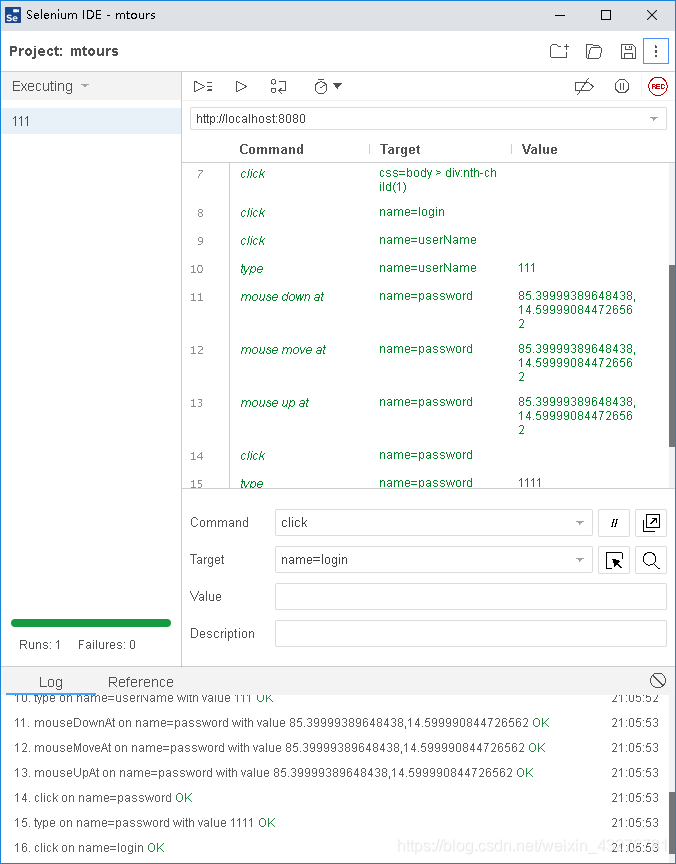Screen dimensions: 676x864
Task: Step over the current command
Action: (x=278, y=87)
